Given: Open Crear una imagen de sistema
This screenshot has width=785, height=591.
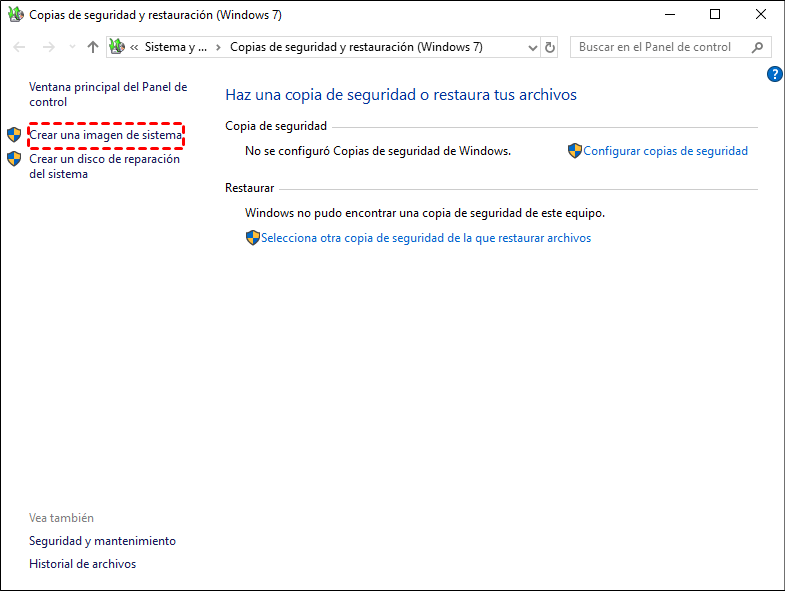Looking at the screenshot, I should tap(106, 135).
